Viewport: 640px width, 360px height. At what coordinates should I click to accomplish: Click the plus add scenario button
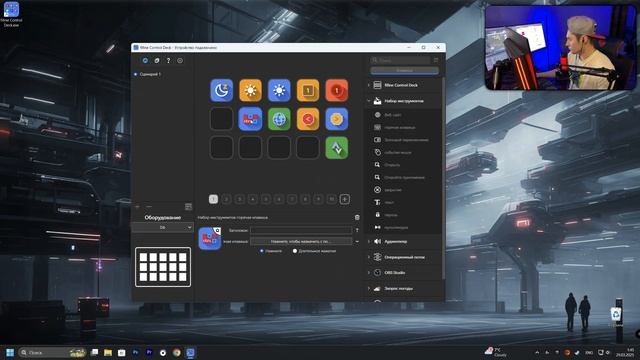pos(138,207)
